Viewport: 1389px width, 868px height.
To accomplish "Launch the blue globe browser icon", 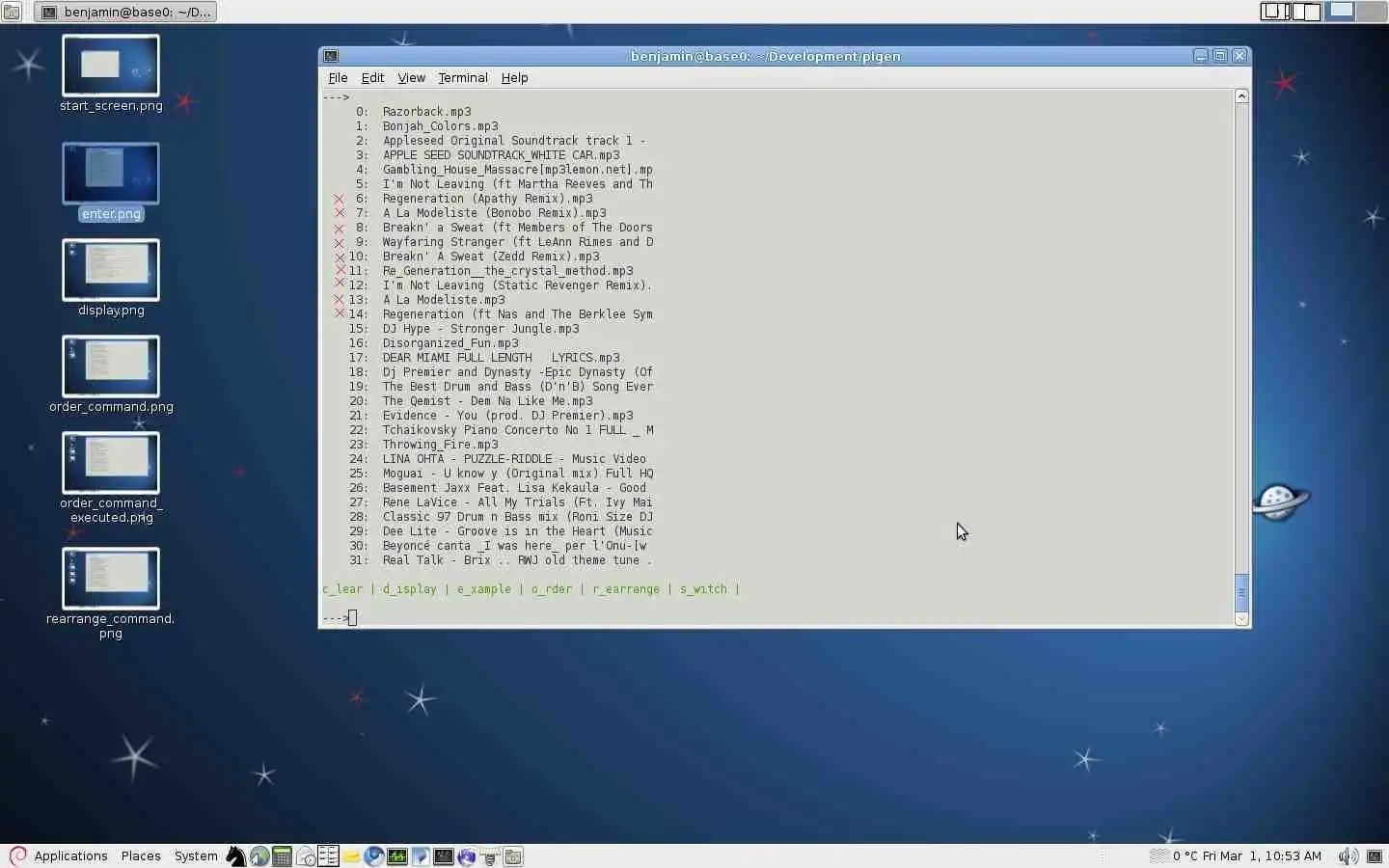I will 374,856.
